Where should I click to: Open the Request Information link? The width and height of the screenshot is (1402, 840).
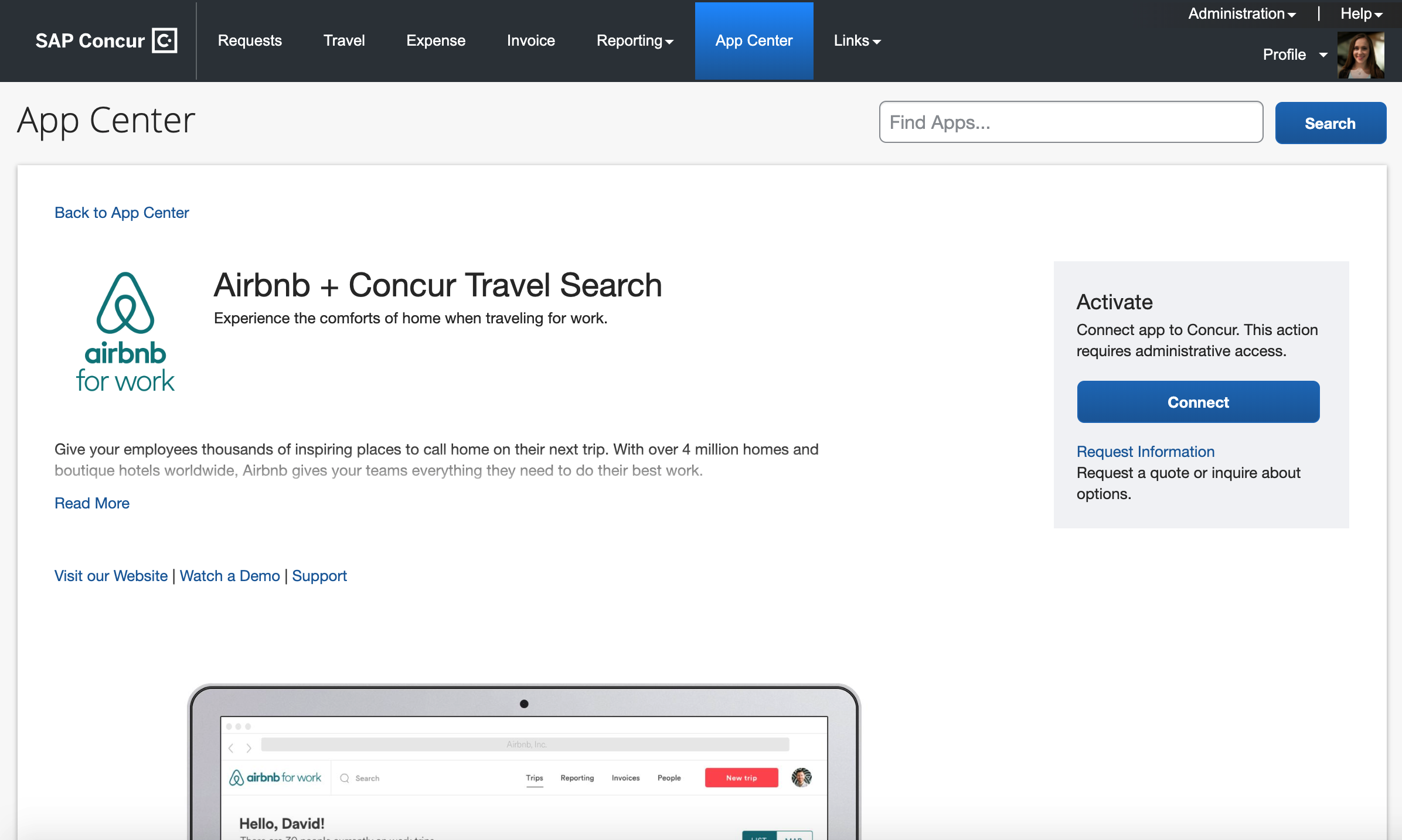click(1145, 452)
